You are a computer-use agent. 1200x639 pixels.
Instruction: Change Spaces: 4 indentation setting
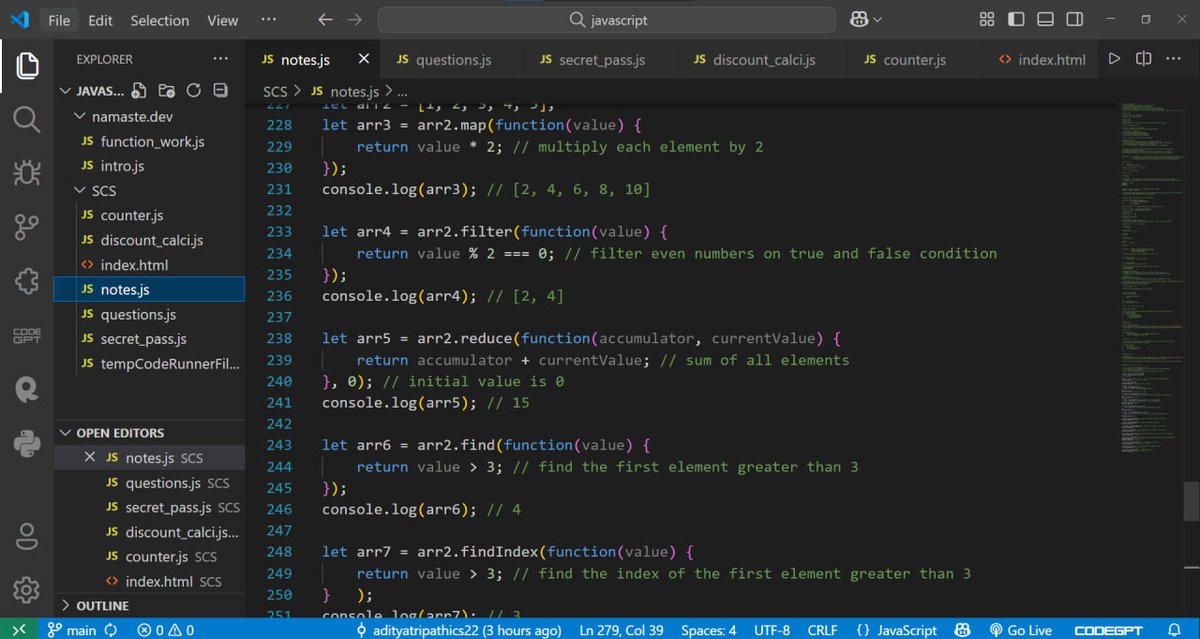pyautogui.click(x=708, y=630)
